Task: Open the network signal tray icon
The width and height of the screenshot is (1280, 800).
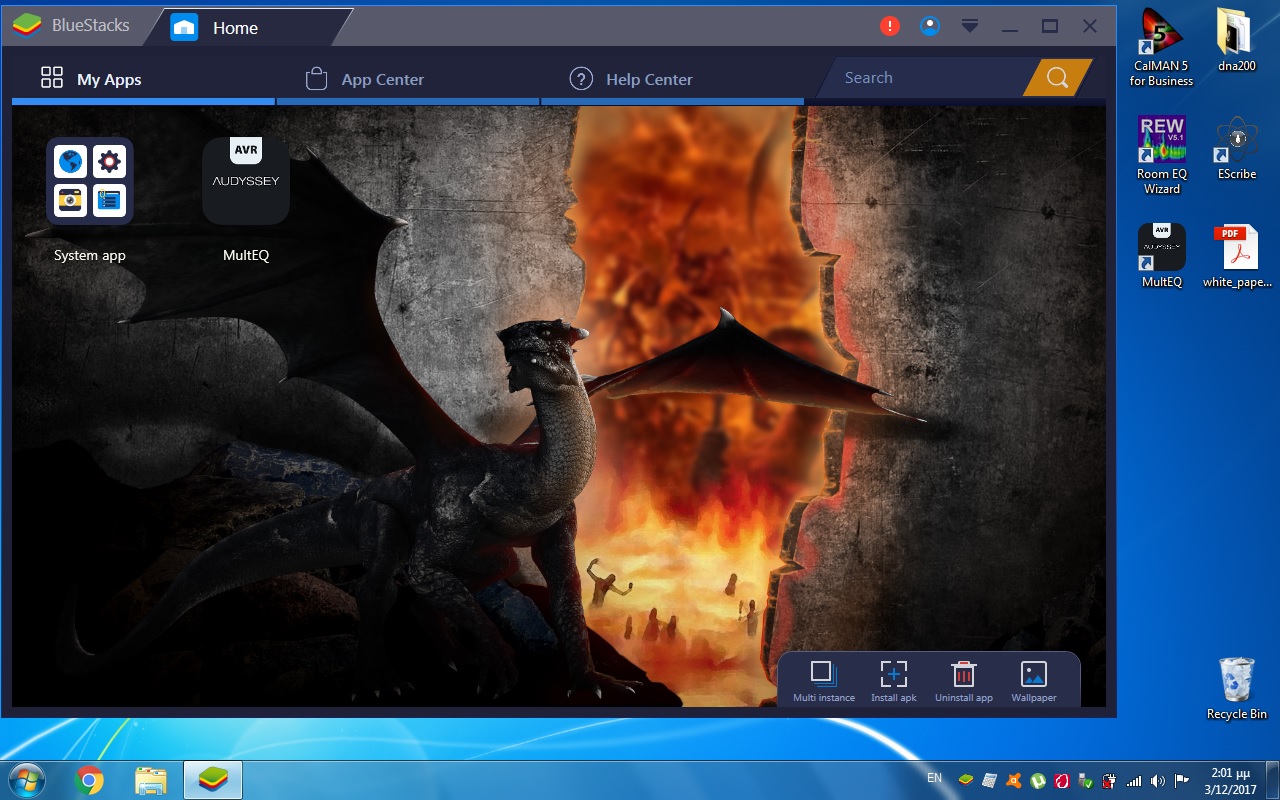Action: (1133, 780)
